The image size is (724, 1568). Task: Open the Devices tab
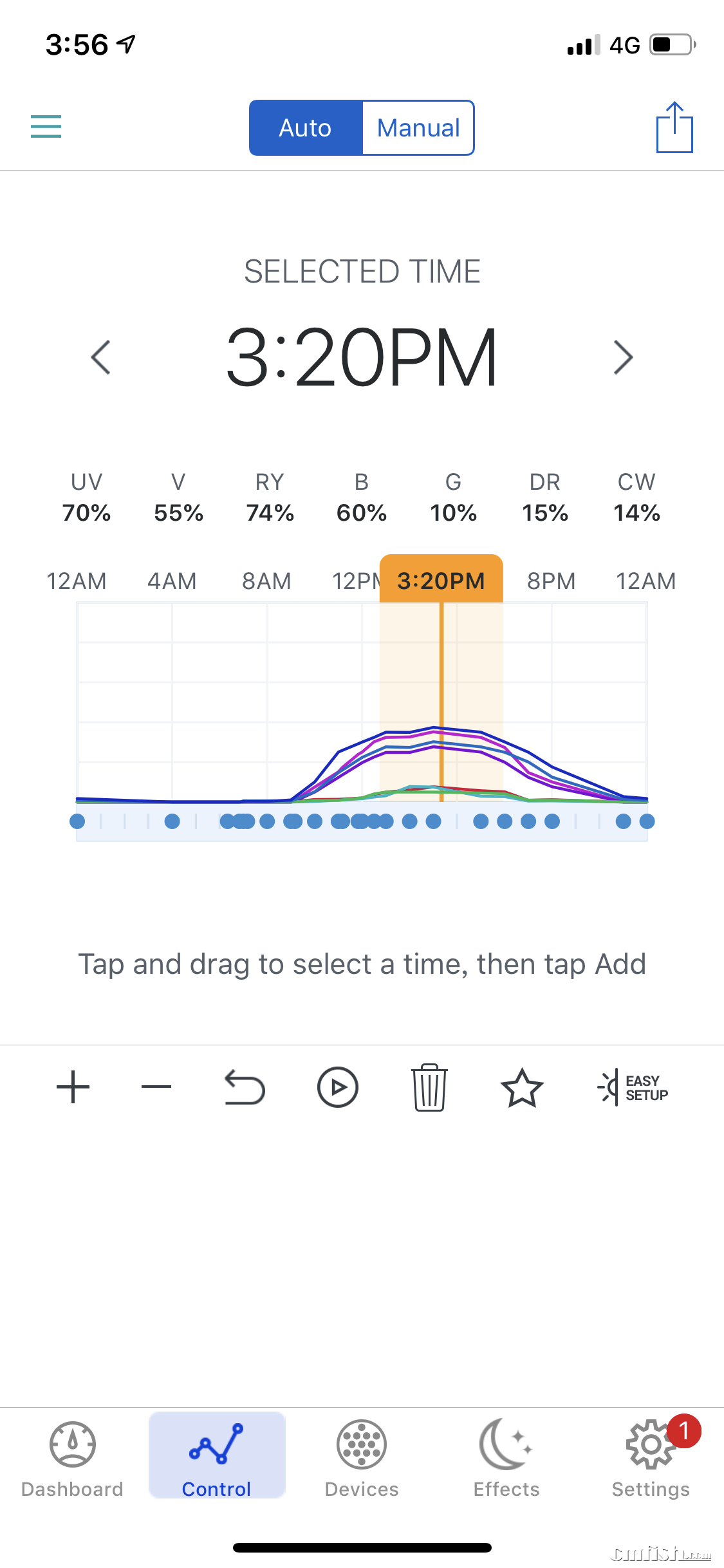[362, 1458]
